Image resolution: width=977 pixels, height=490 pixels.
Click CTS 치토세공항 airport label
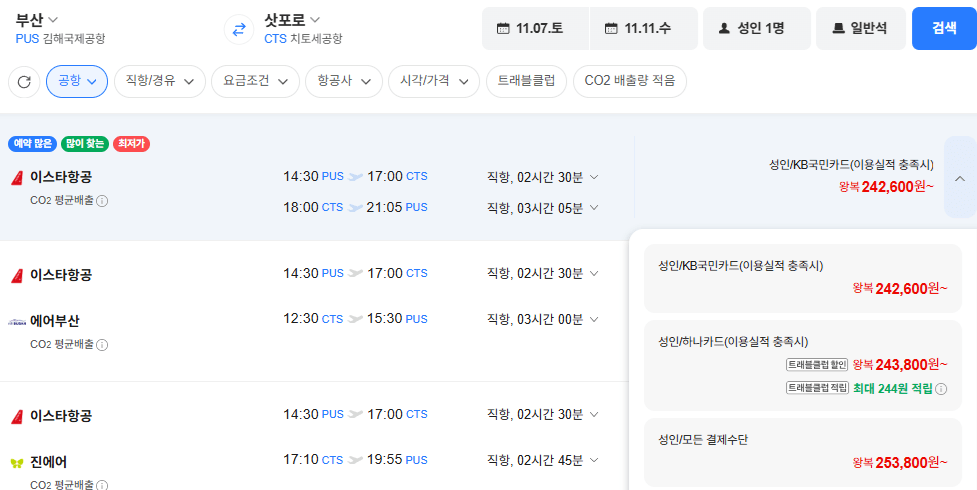pos(303,39)
